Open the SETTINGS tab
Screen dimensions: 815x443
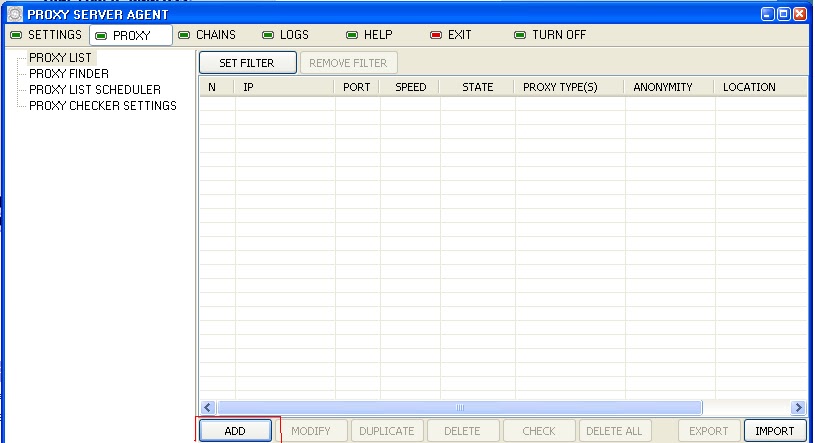click(46, 35)
